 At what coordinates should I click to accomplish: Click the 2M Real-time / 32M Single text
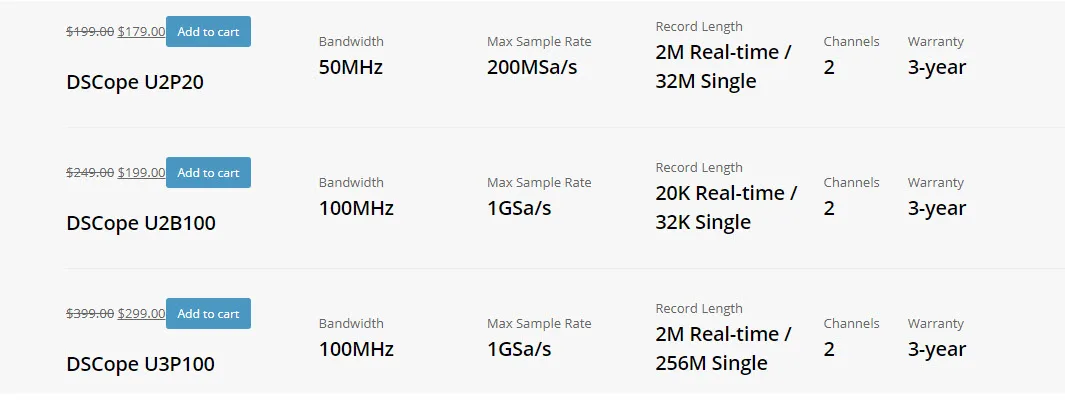point(723,67)
